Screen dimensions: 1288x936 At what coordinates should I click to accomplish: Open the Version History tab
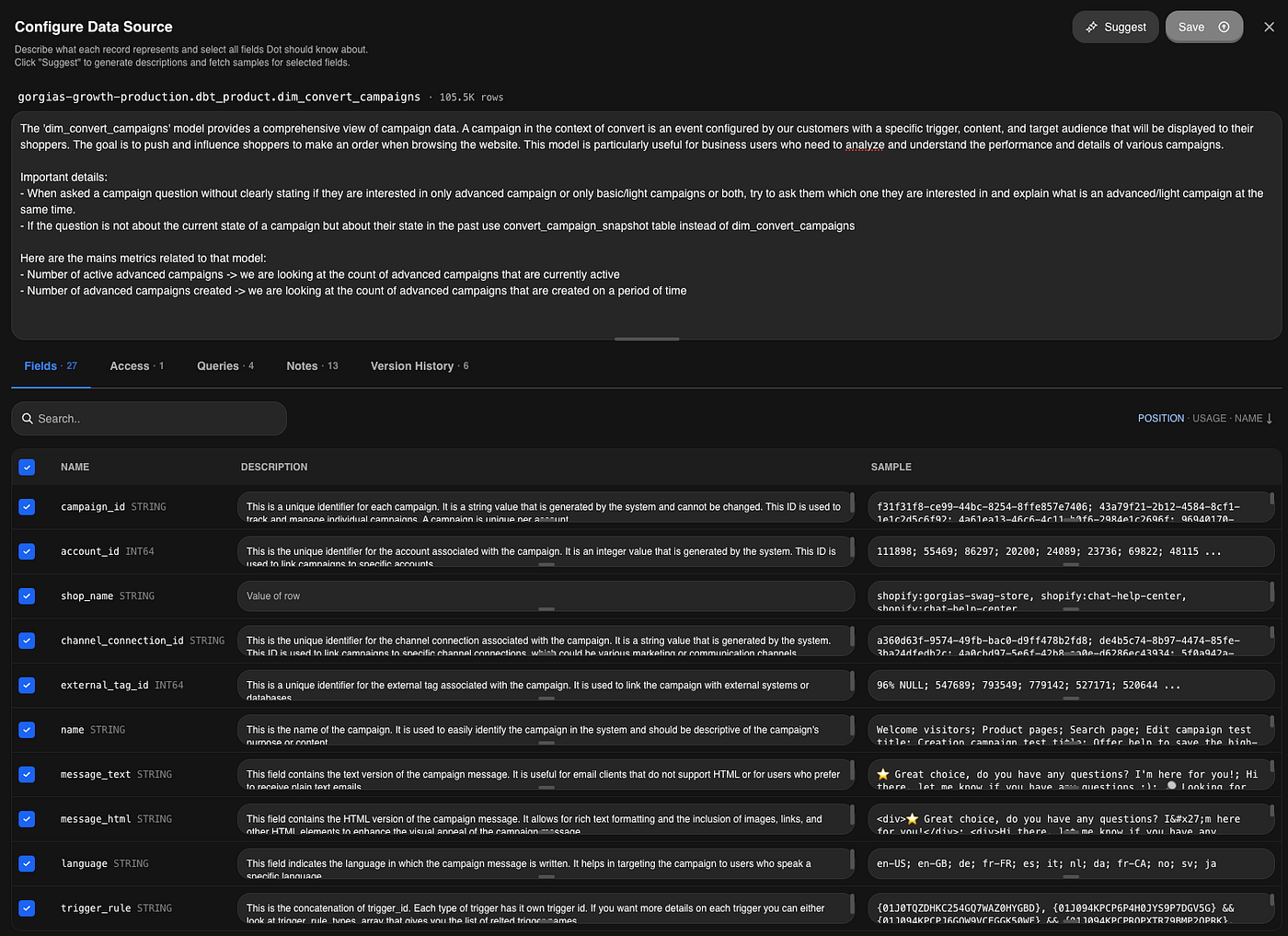click(x=420, y=366)
